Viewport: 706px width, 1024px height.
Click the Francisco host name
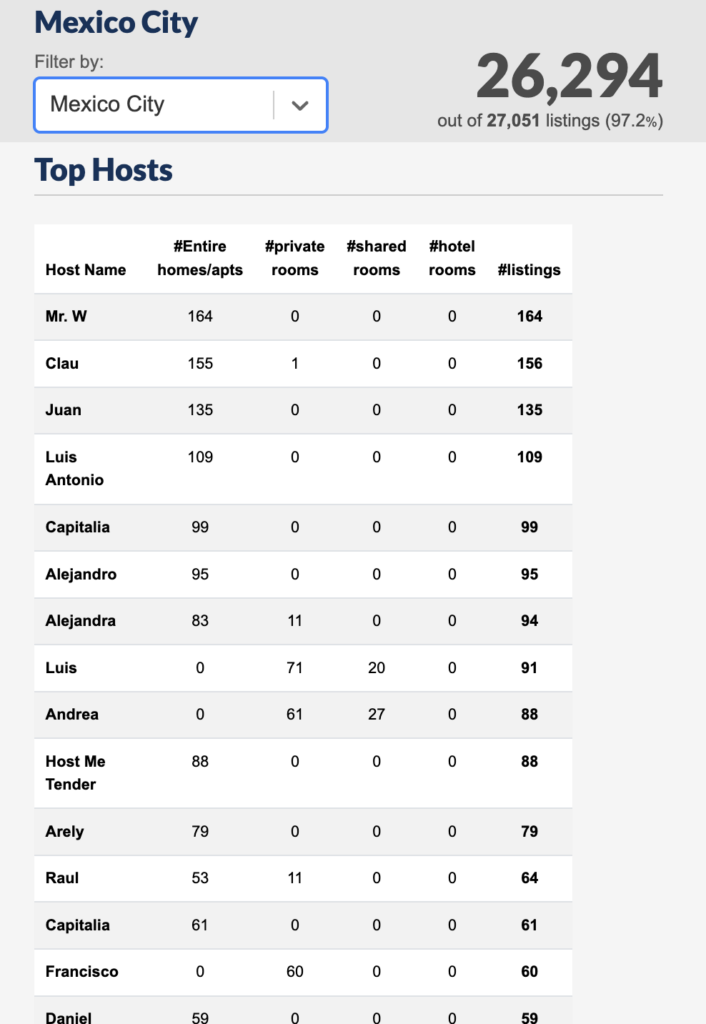(82, 971)
